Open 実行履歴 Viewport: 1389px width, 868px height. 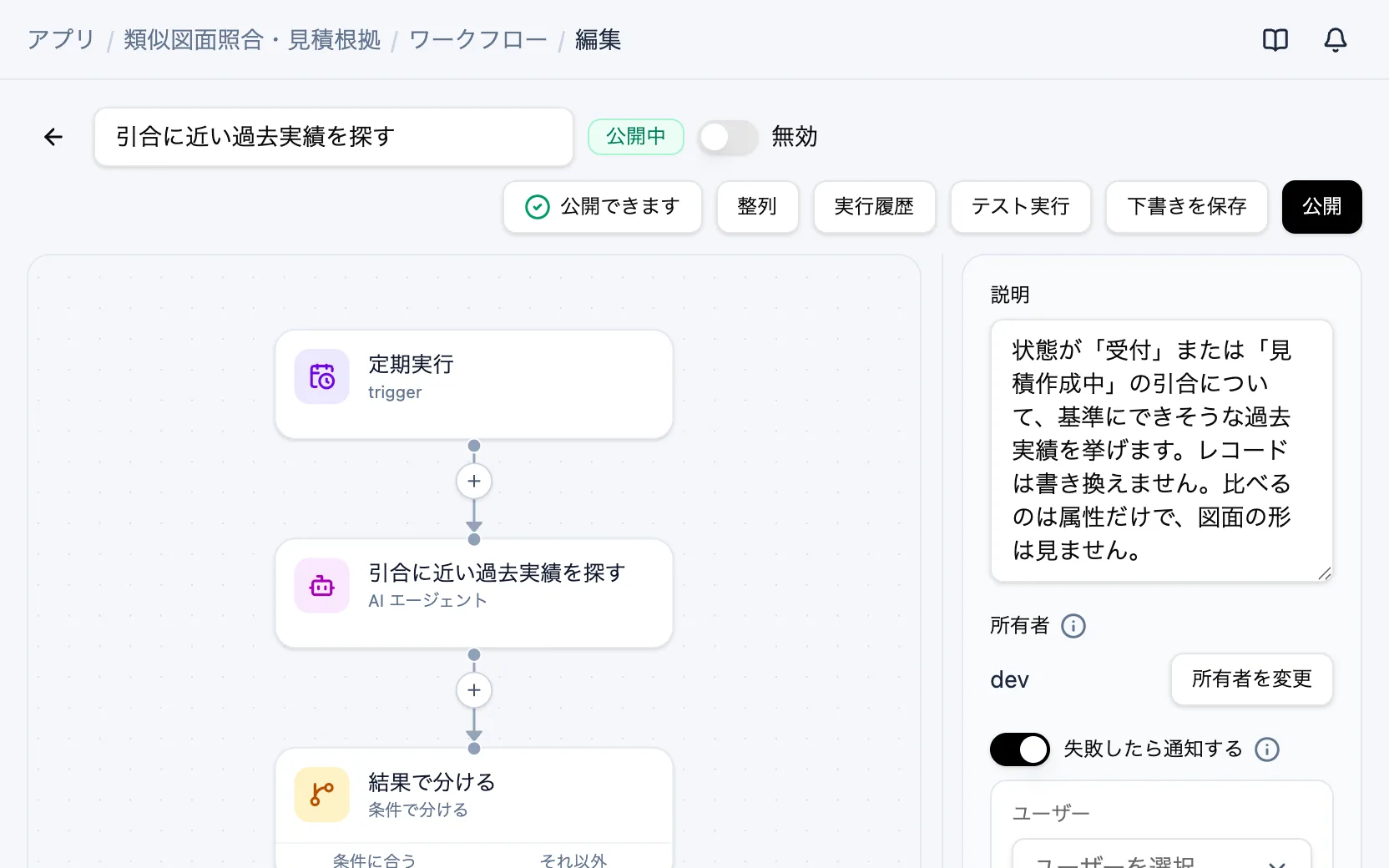[874, 207]
